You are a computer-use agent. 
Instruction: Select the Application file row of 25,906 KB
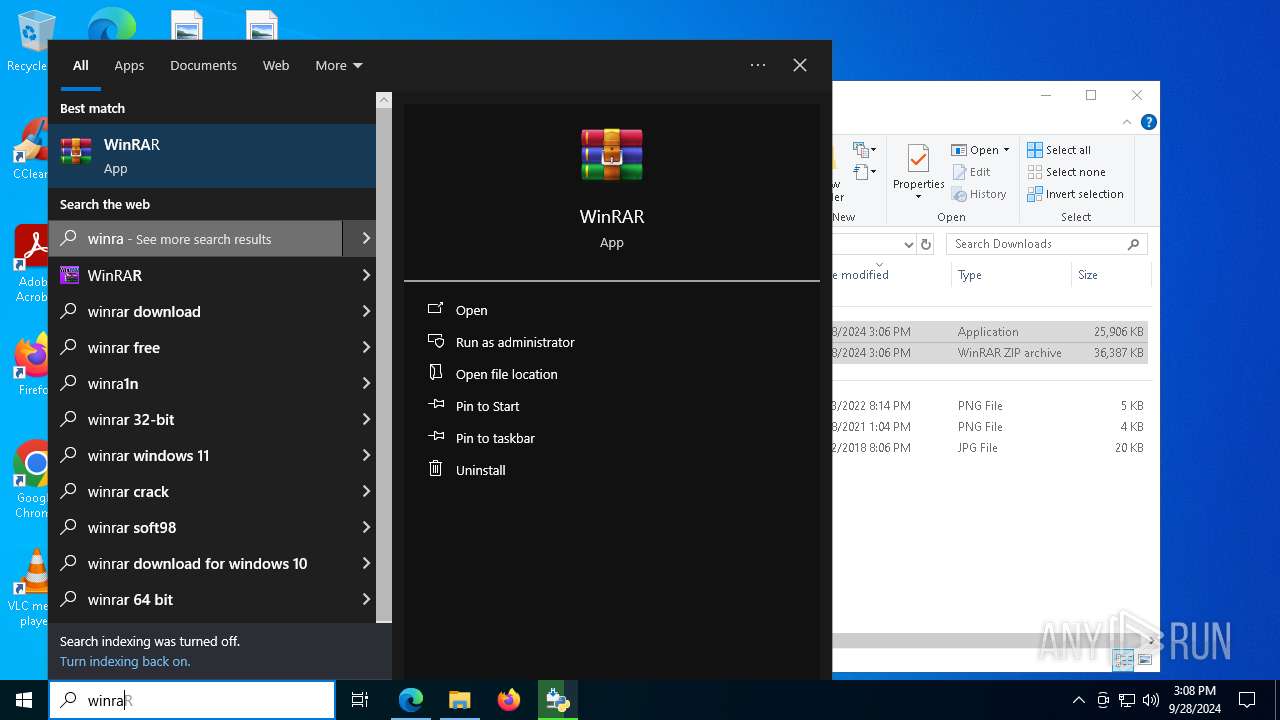[990, 332]
